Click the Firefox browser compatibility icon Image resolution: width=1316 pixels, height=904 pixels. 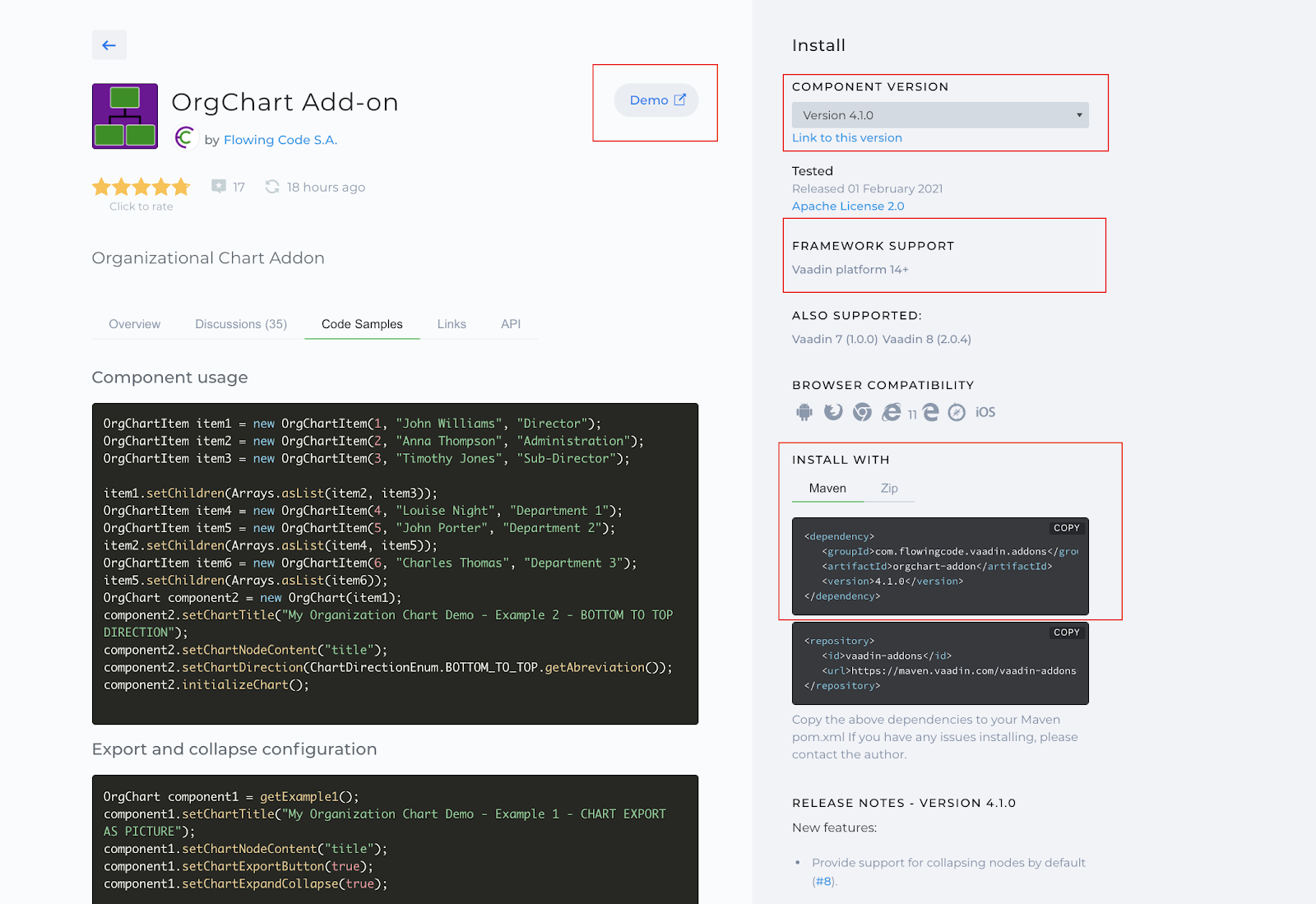pos(833,412)
